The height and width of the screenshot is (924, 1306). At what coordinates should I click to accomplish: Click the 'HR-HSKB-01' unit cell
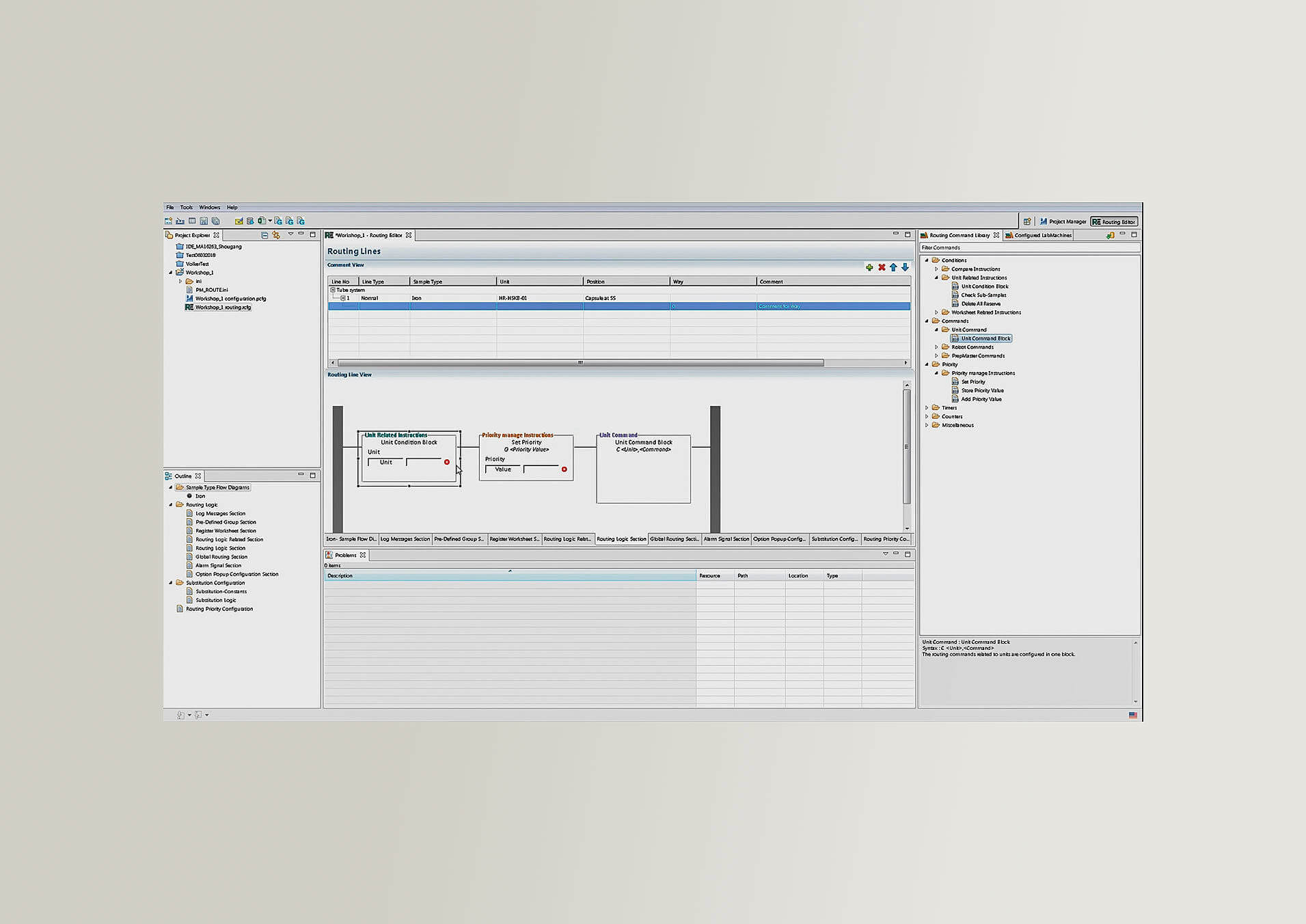540,298
